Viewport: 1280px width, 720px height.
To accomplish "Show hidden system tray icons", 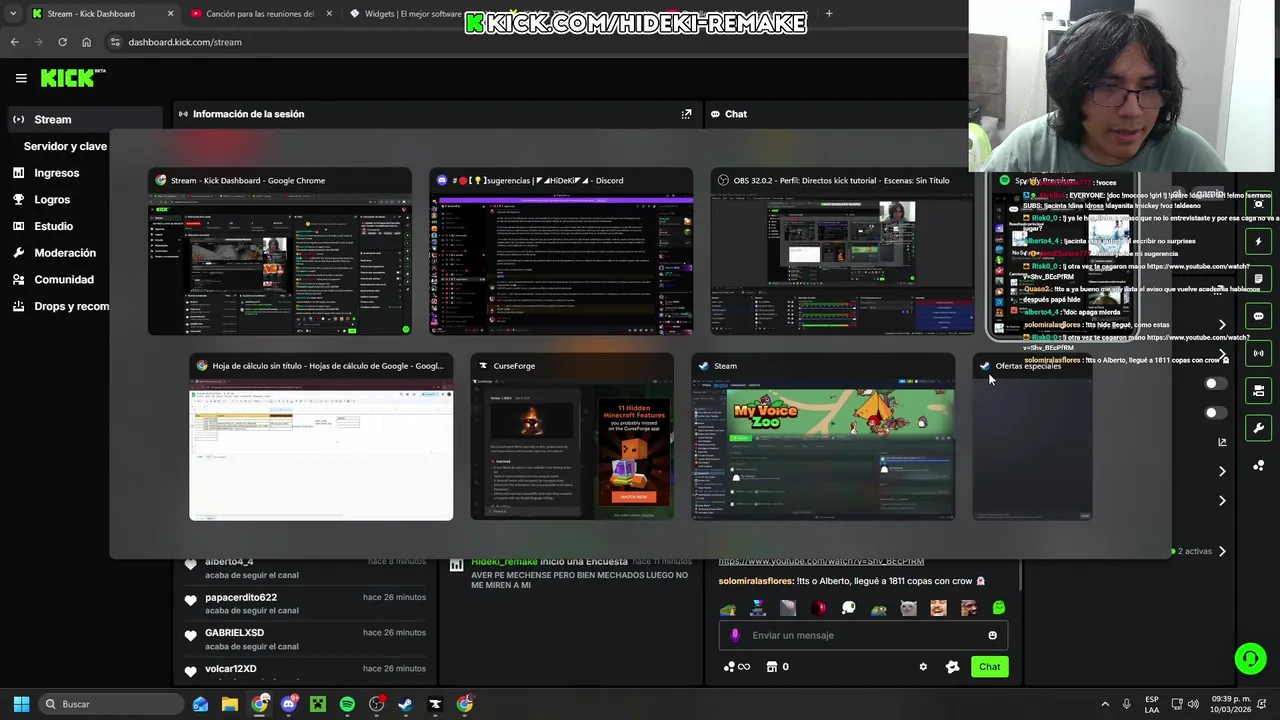I will 1105,704.
